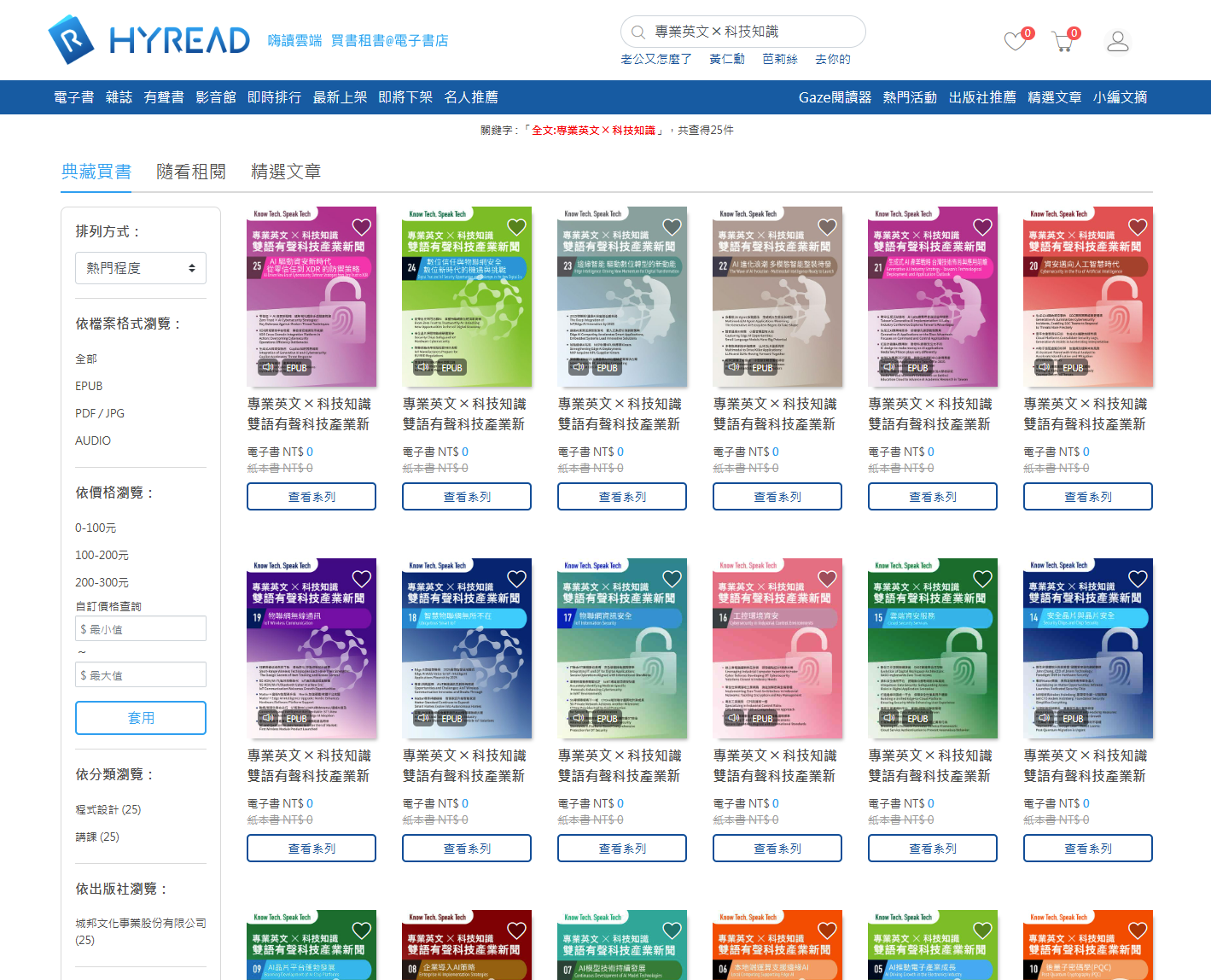Screen dimensions: 1211x980
Task: Open book cover thumbnail of issue 22
Action: pos(777,297)
